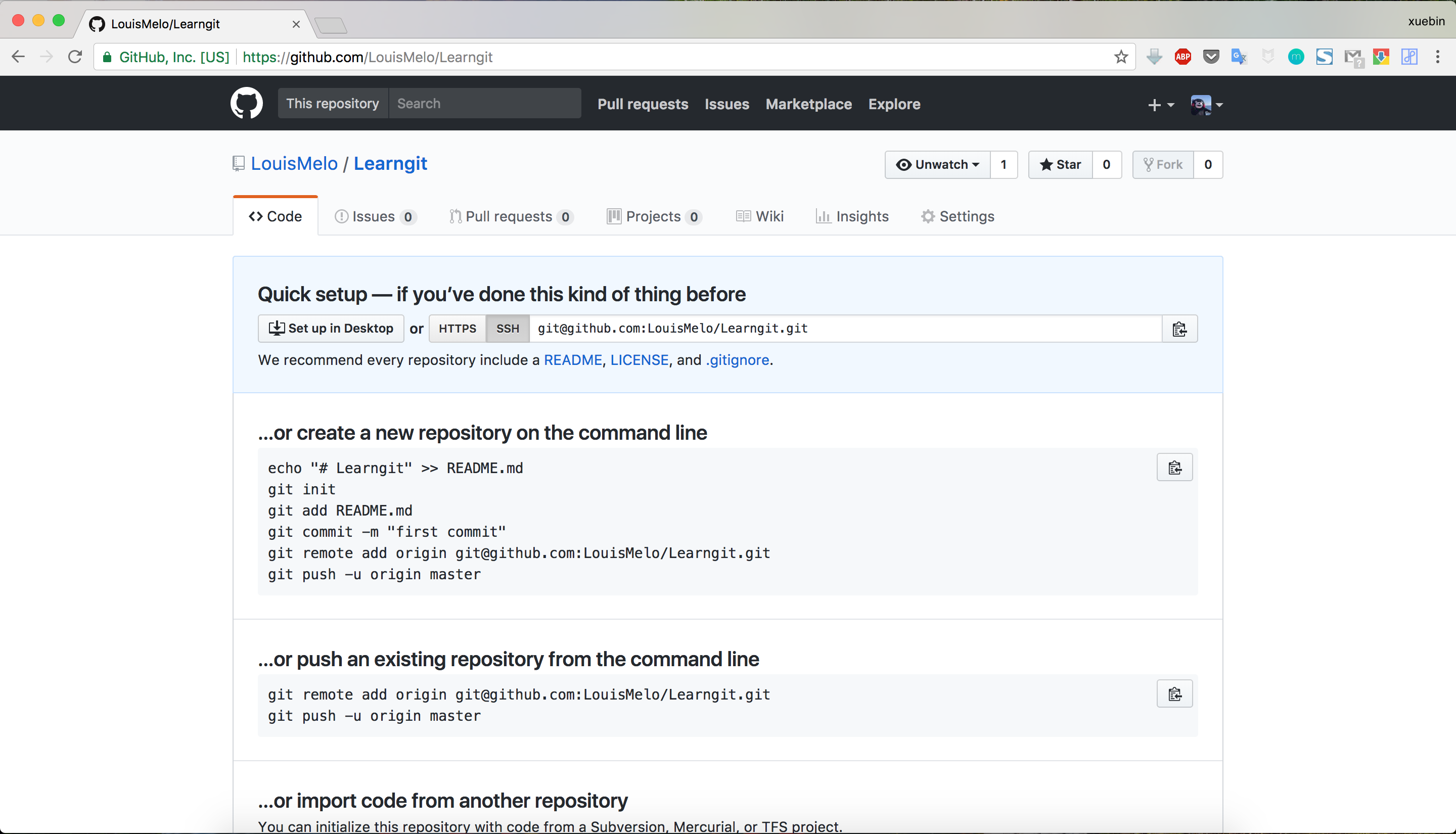Click the blue S extension icon

[1324, 57]
